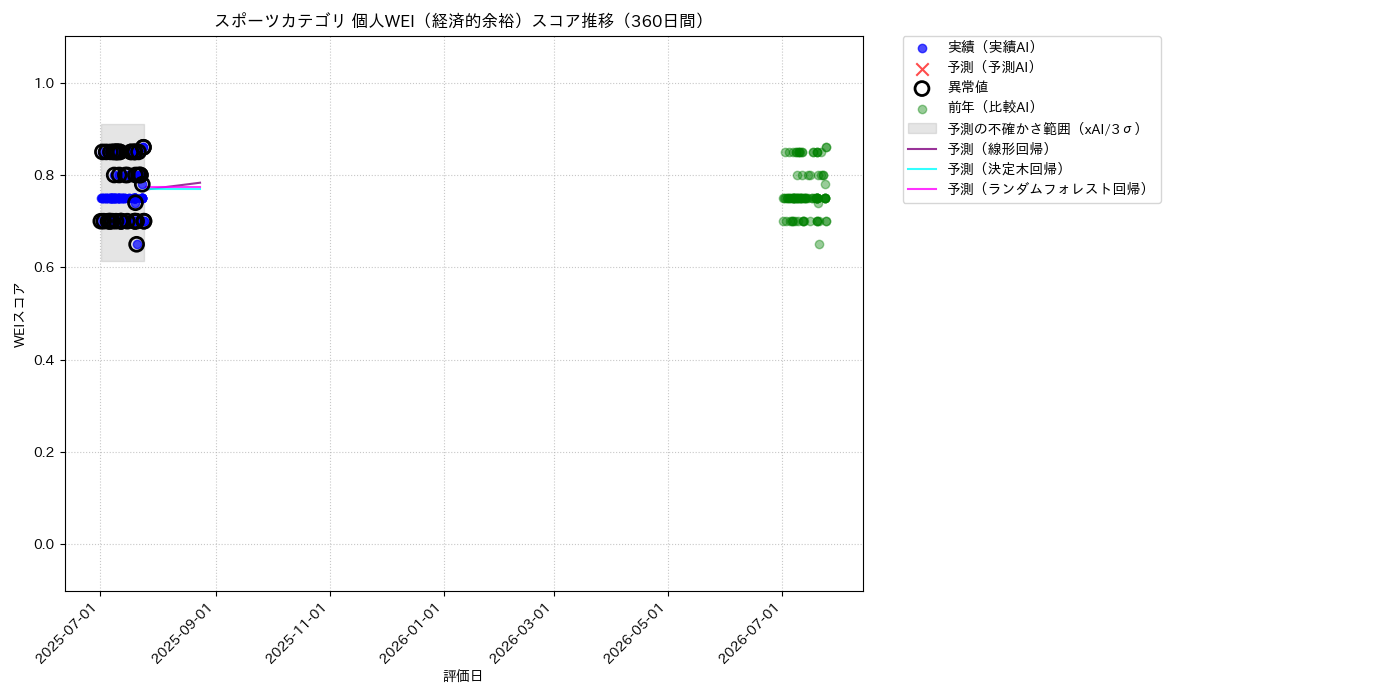Click the black circle 異常値 legend marker
This screenshot has height=700, width=1400.
(x=922, y=88)
